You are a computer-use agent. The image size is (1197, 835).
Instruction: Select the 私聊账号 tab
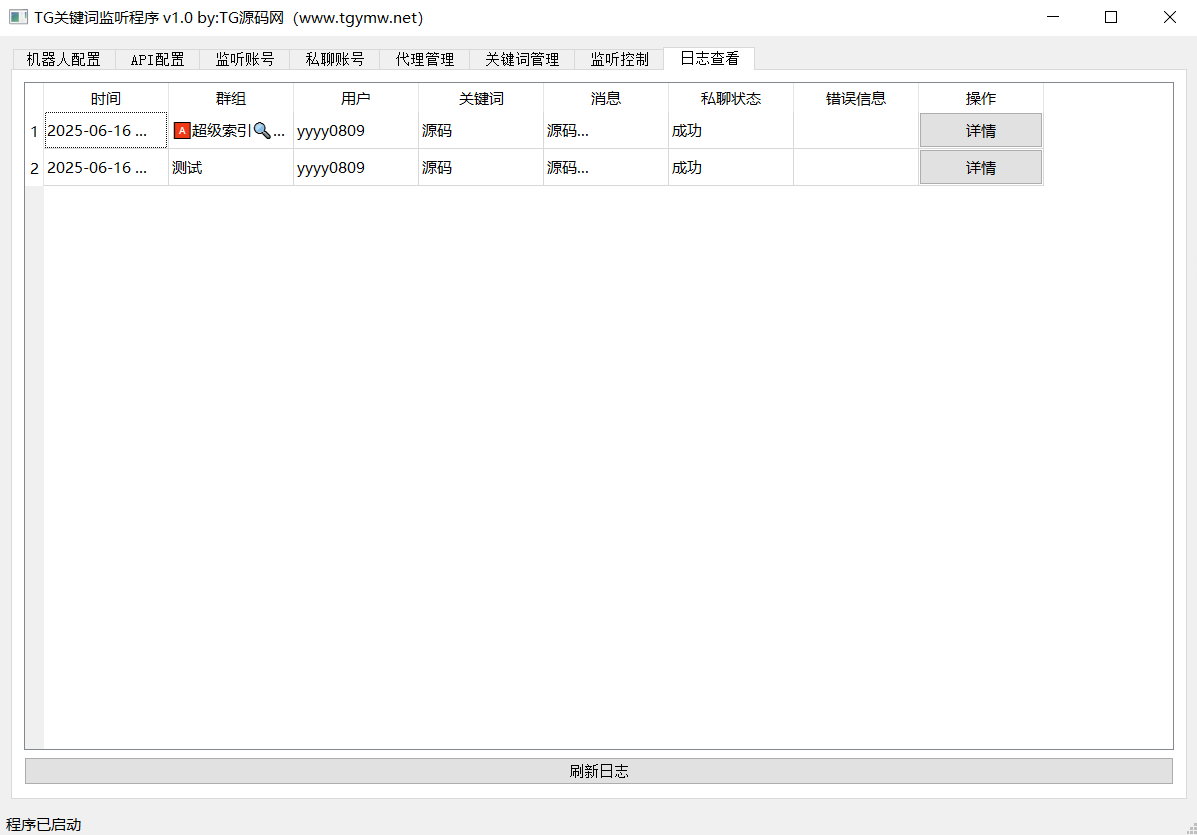pos(335,59)
